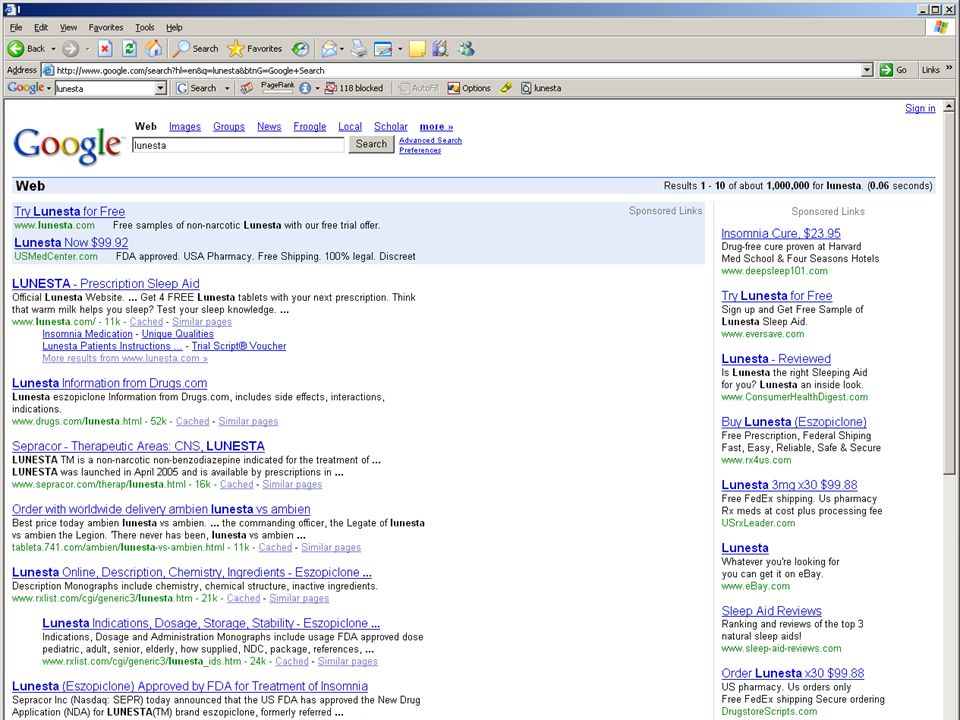Image resolution: width=960 pixels, height=720 pixels.
Task: Switch to the Froogle search tab
Action: coord(310,127)
